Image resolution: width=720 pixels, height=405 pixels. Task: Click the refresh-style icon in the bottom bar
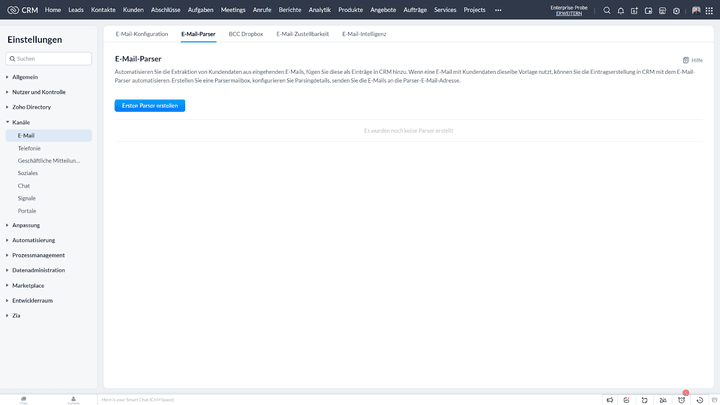(645, 400)
